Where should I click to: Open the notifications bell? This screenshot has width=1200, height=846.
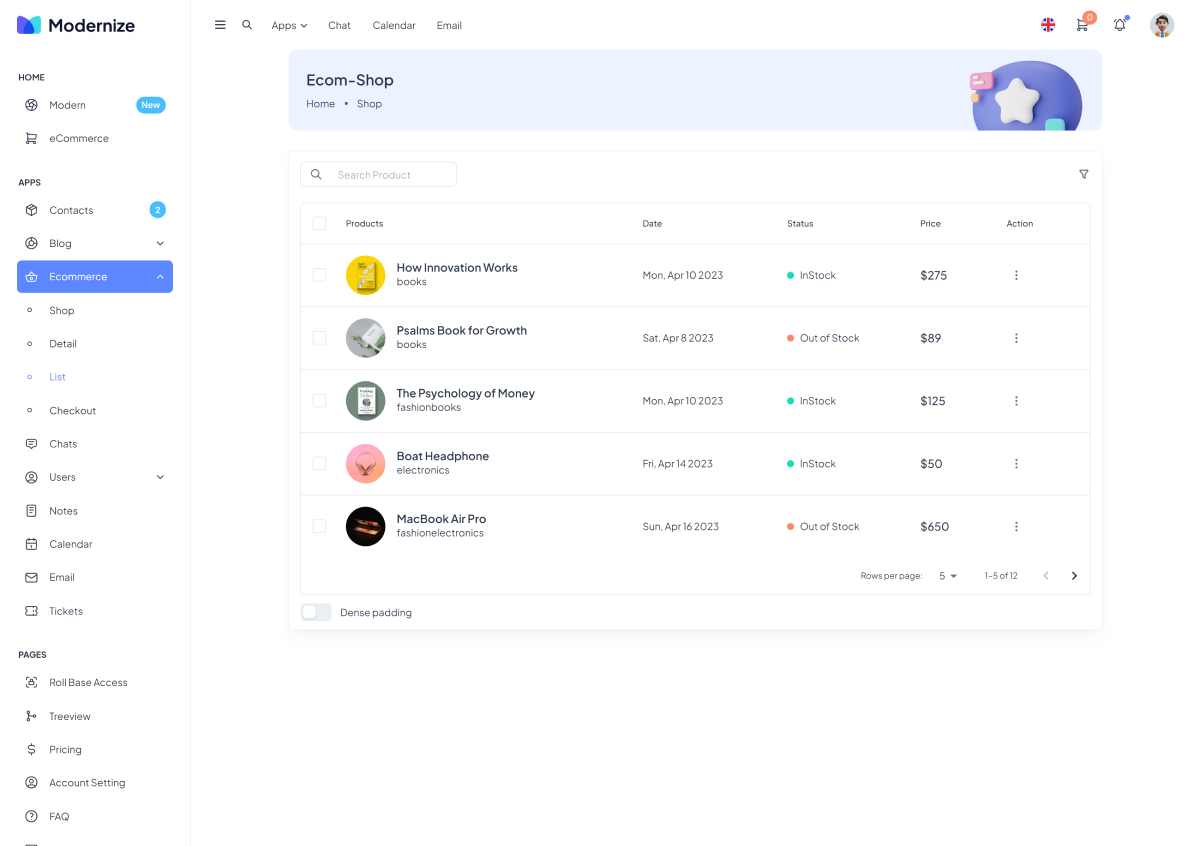click(x=1119, y=25)
